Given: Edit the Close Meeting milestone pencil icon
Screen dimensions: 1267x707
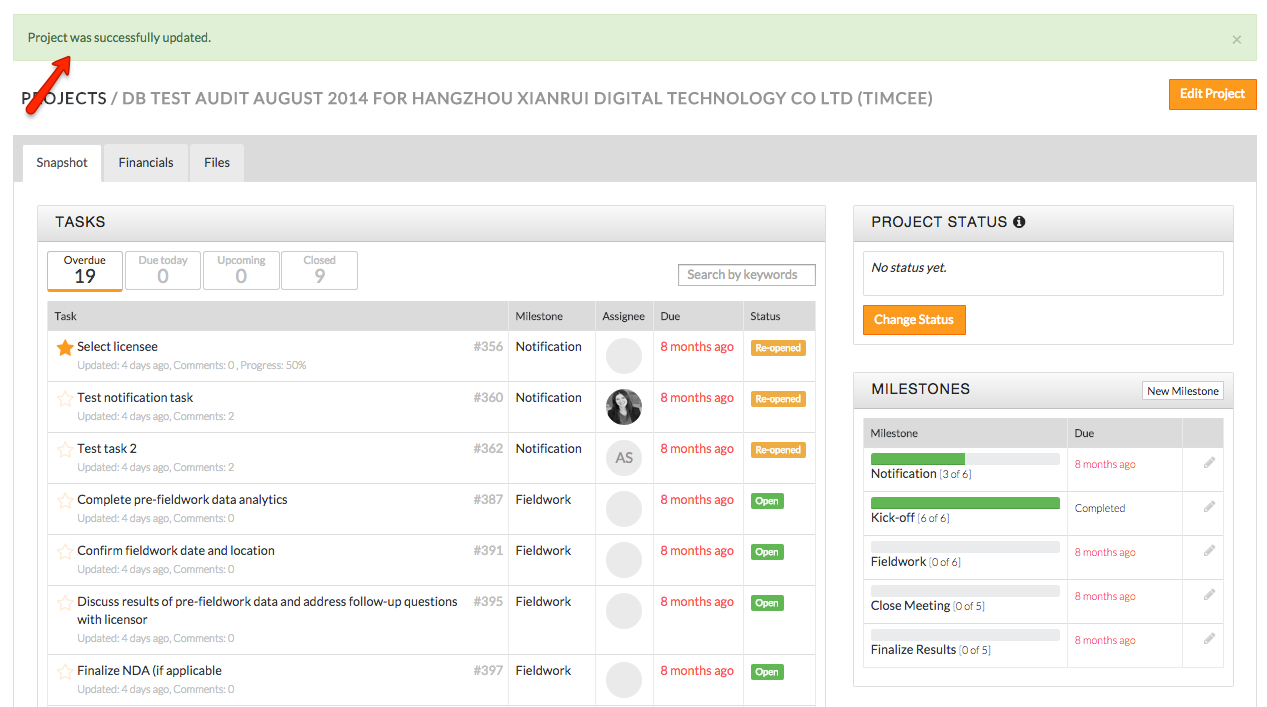Looking at the screenshot, I should (1209, 595).
